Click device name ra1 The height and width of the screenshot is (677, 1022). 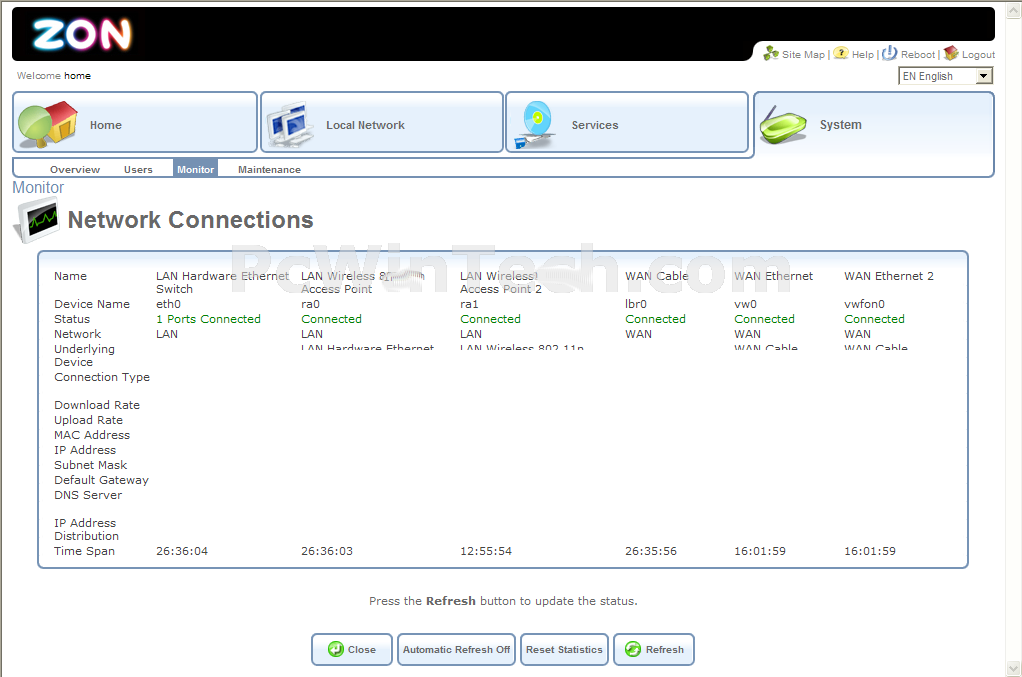[x=469, y=304]
